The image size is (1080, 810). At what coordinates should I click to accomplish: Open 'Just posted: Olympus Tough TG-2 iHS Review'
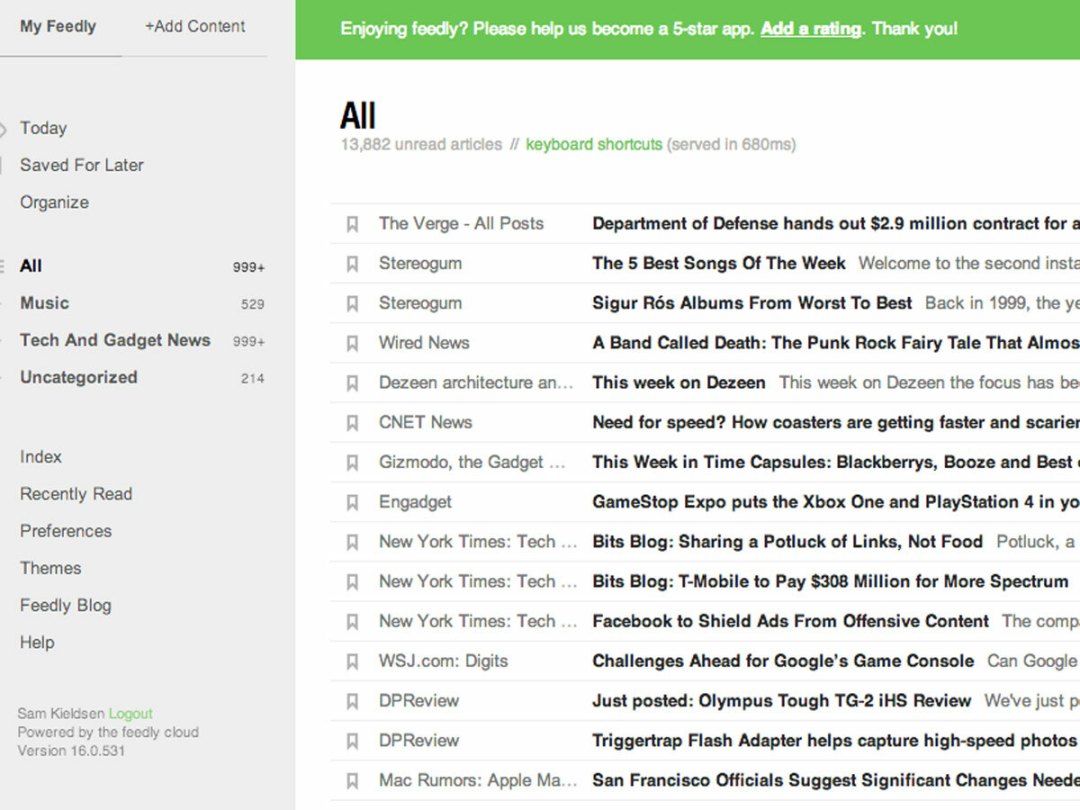pyautogui.click(x=782, y=701)
